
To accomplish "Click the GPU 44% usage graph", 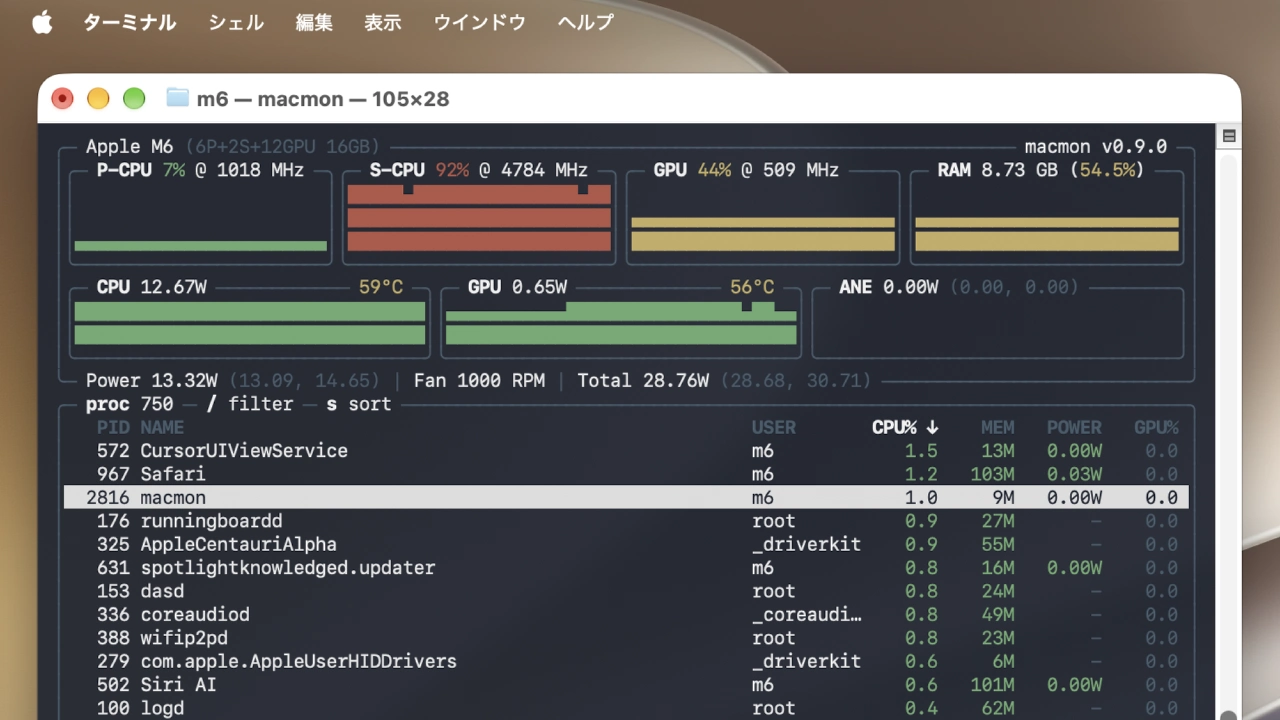I will [763, 217].
